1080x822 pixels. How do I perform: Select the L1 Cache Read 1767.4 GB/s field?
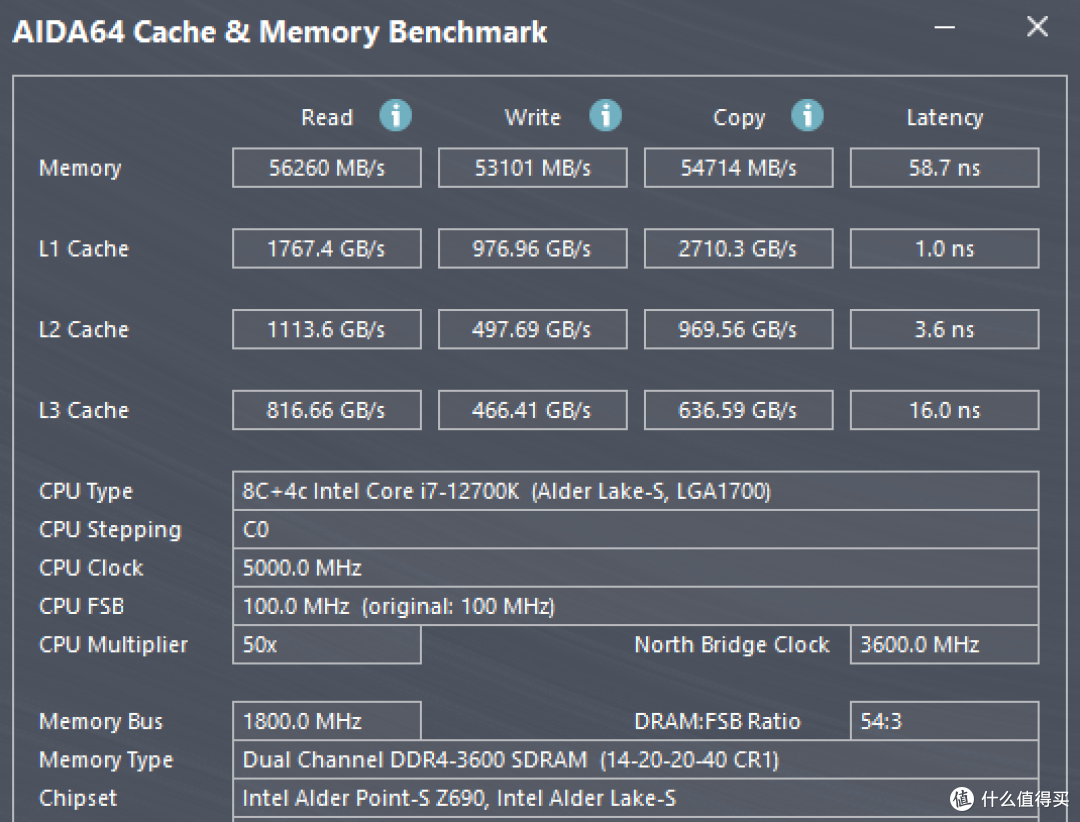[327, 249]
